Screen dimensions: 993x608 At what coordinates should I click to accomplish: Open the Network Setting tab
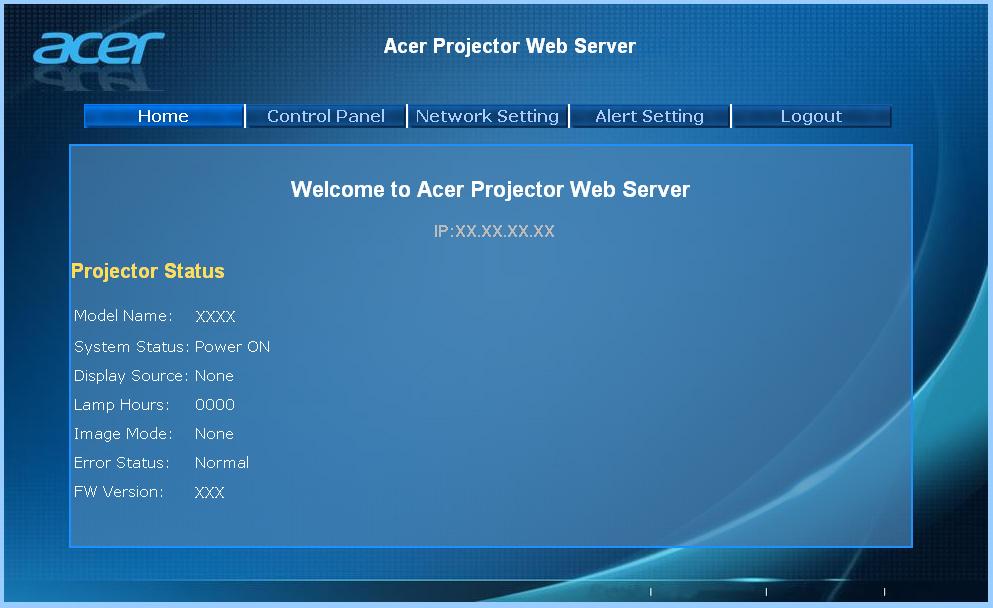pyautogui.click(x=487, y=117)
